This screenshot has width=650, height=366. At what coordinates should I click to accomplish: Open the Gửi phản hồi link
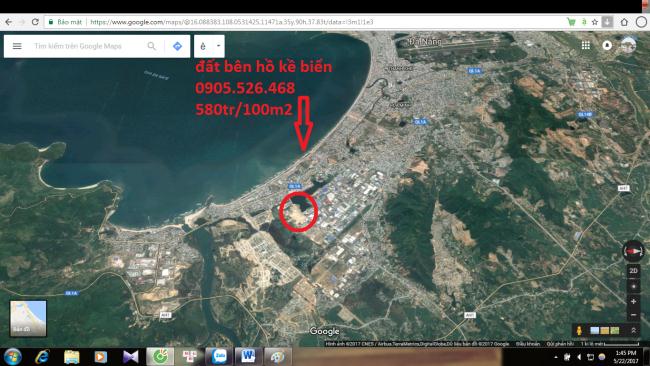(560, 344)
